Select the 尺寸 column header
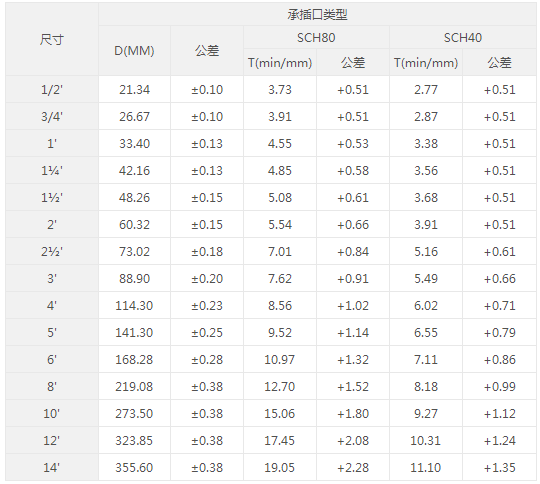 [52, 39]
